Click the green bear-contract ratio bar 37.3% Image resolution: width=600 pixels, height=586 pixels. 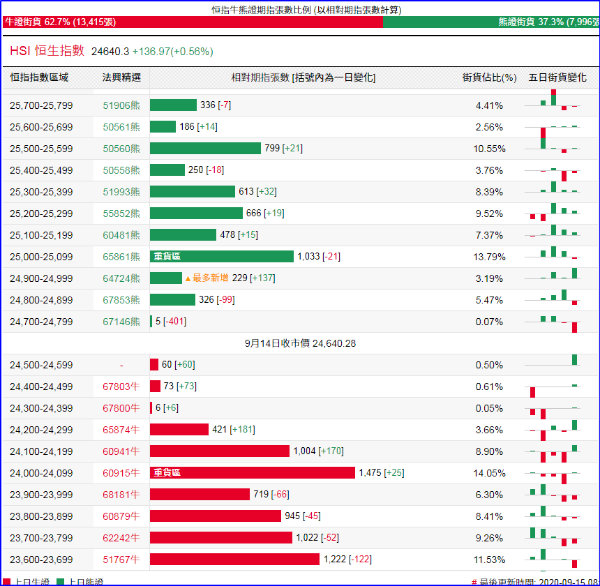tap(491, 22)
